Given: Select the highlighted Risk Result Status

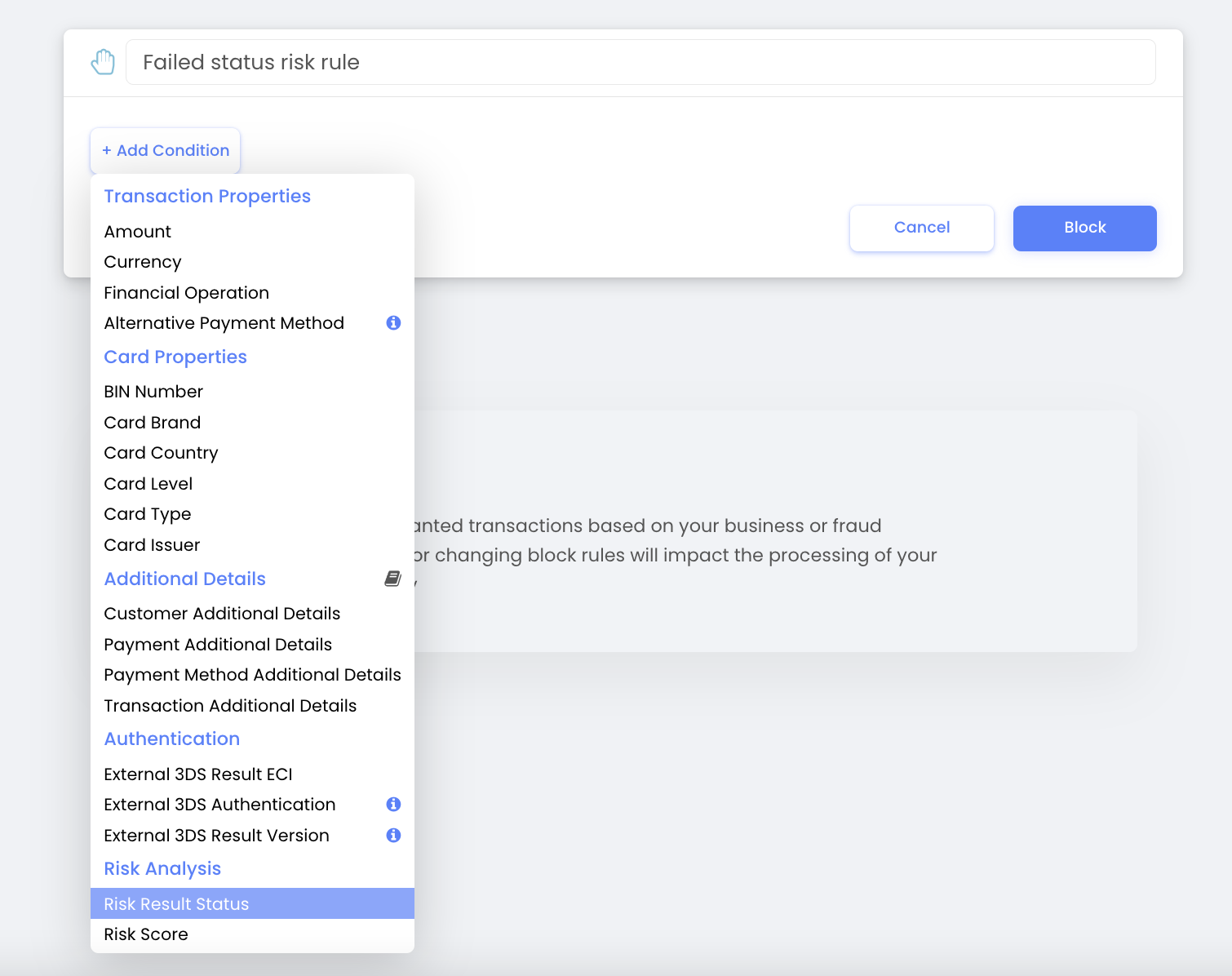Looking at the screenshot, I should (x=252, y=903).
